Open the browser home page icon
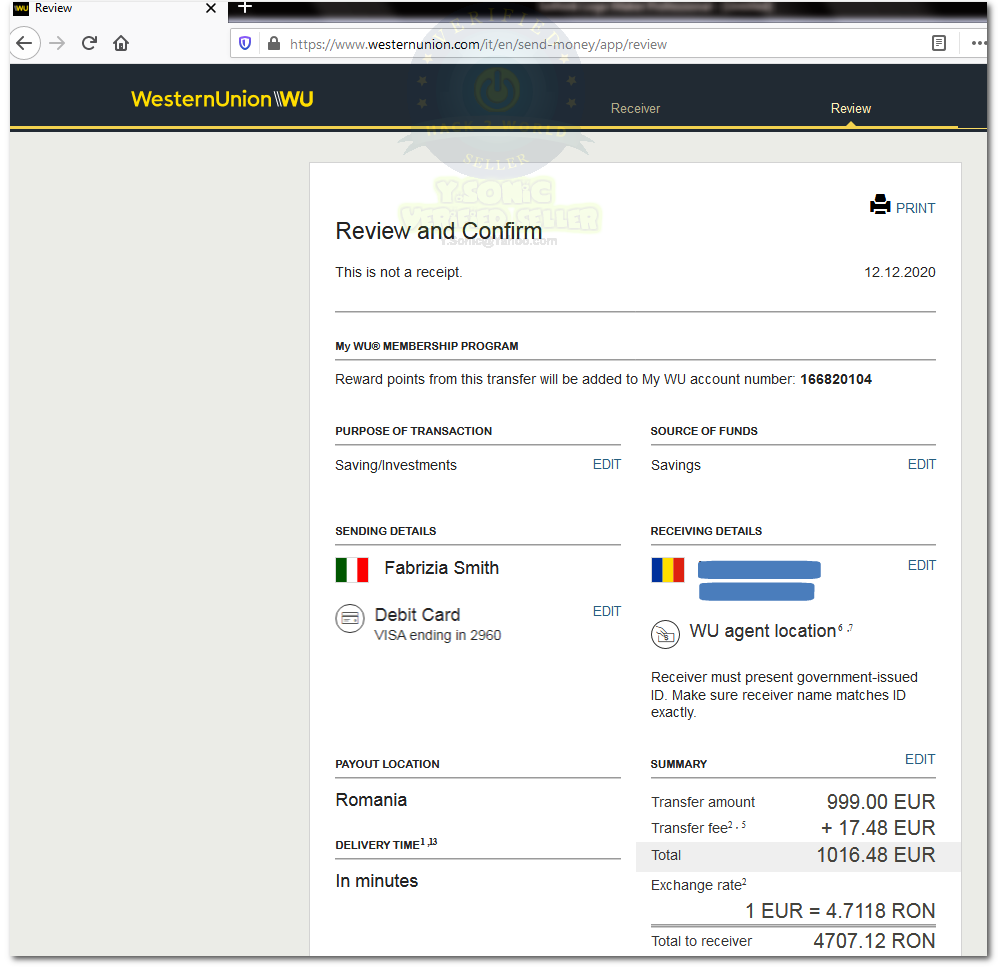 [x=121, y=43]
